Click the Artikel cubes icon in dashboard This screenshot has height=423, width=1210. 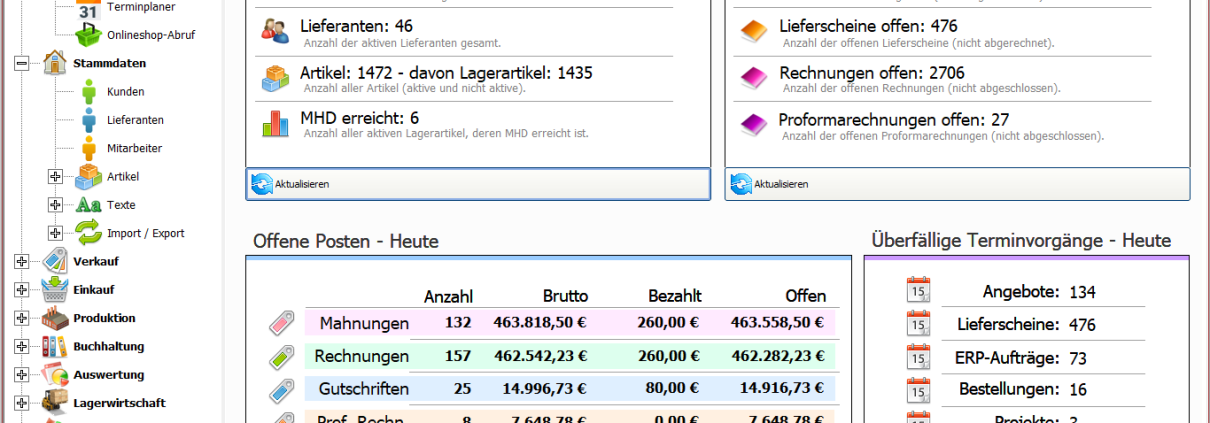[x=274, y=78]
